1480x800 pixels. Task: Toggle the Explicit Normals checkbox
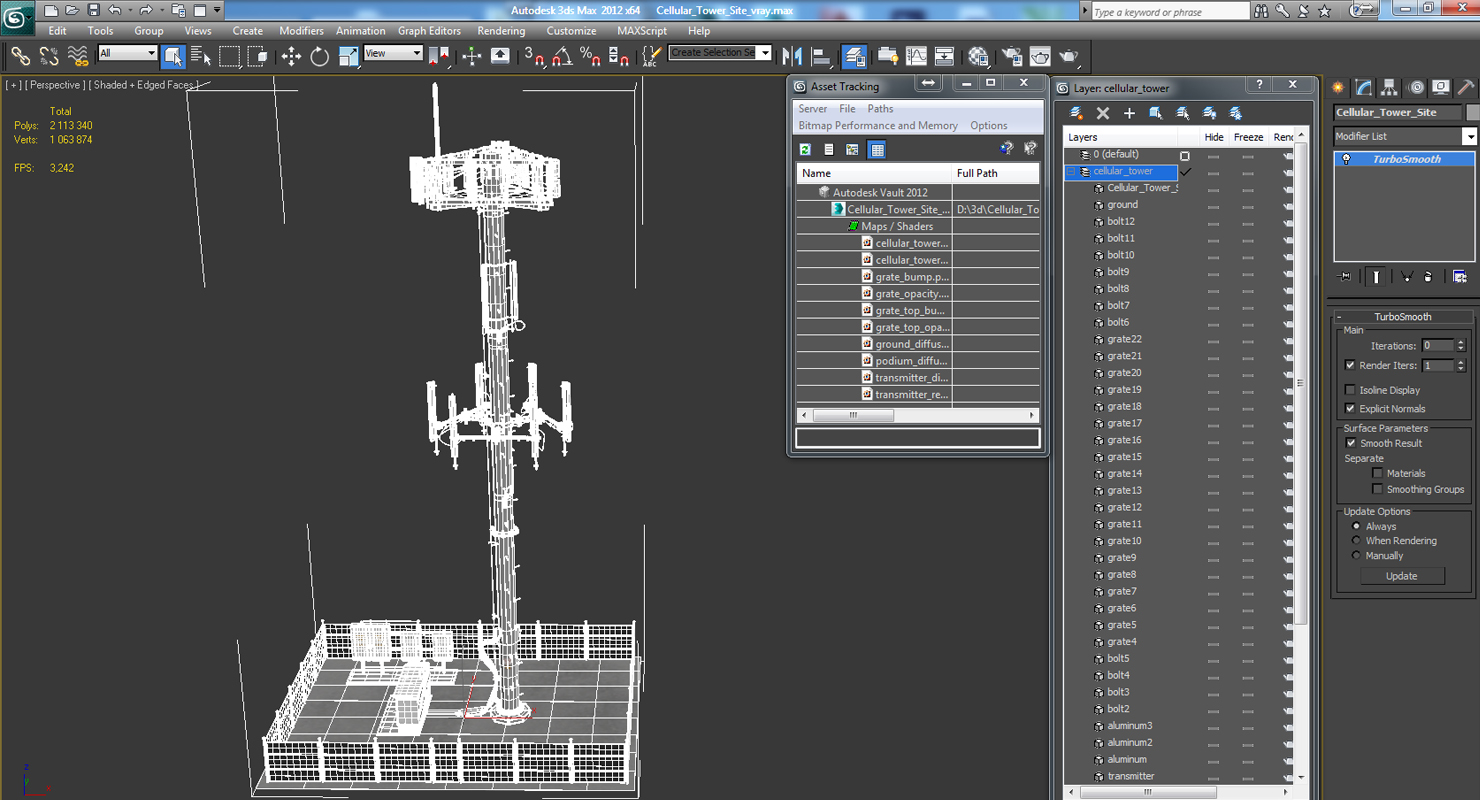1351,409
